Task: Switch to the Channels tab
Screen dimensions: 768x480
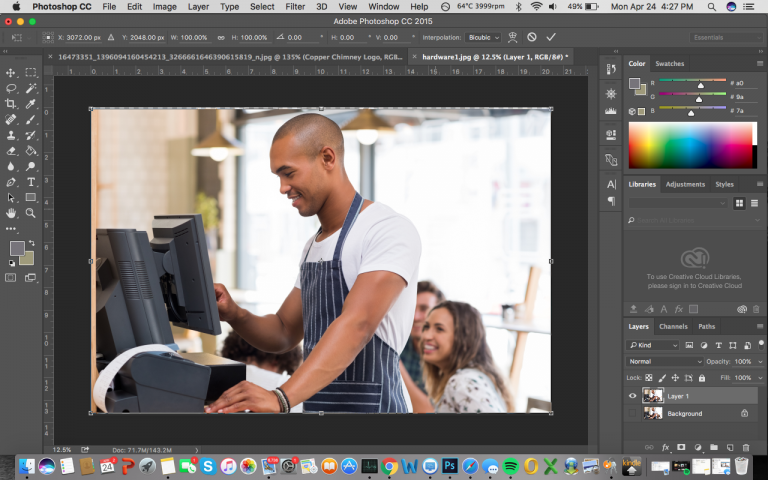Action: click(673, 326)
